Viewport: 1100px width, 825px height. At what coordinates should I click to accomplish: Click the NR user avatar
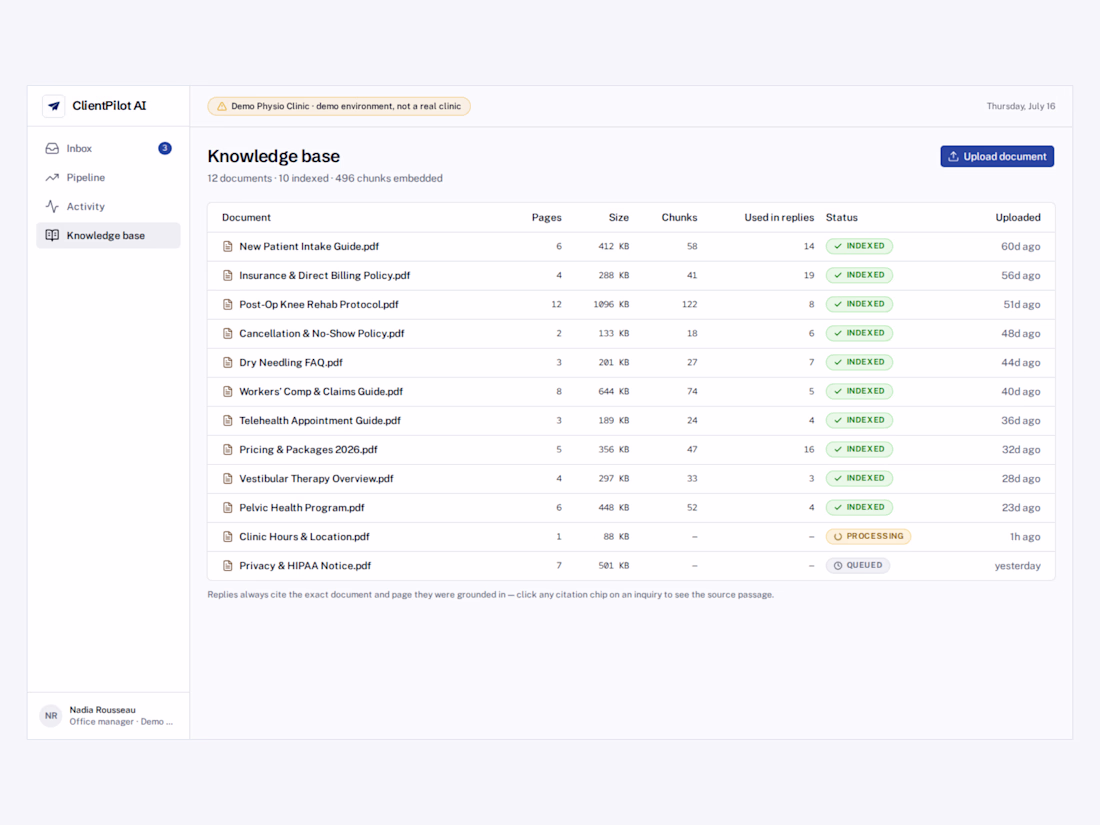click(51, 716)
